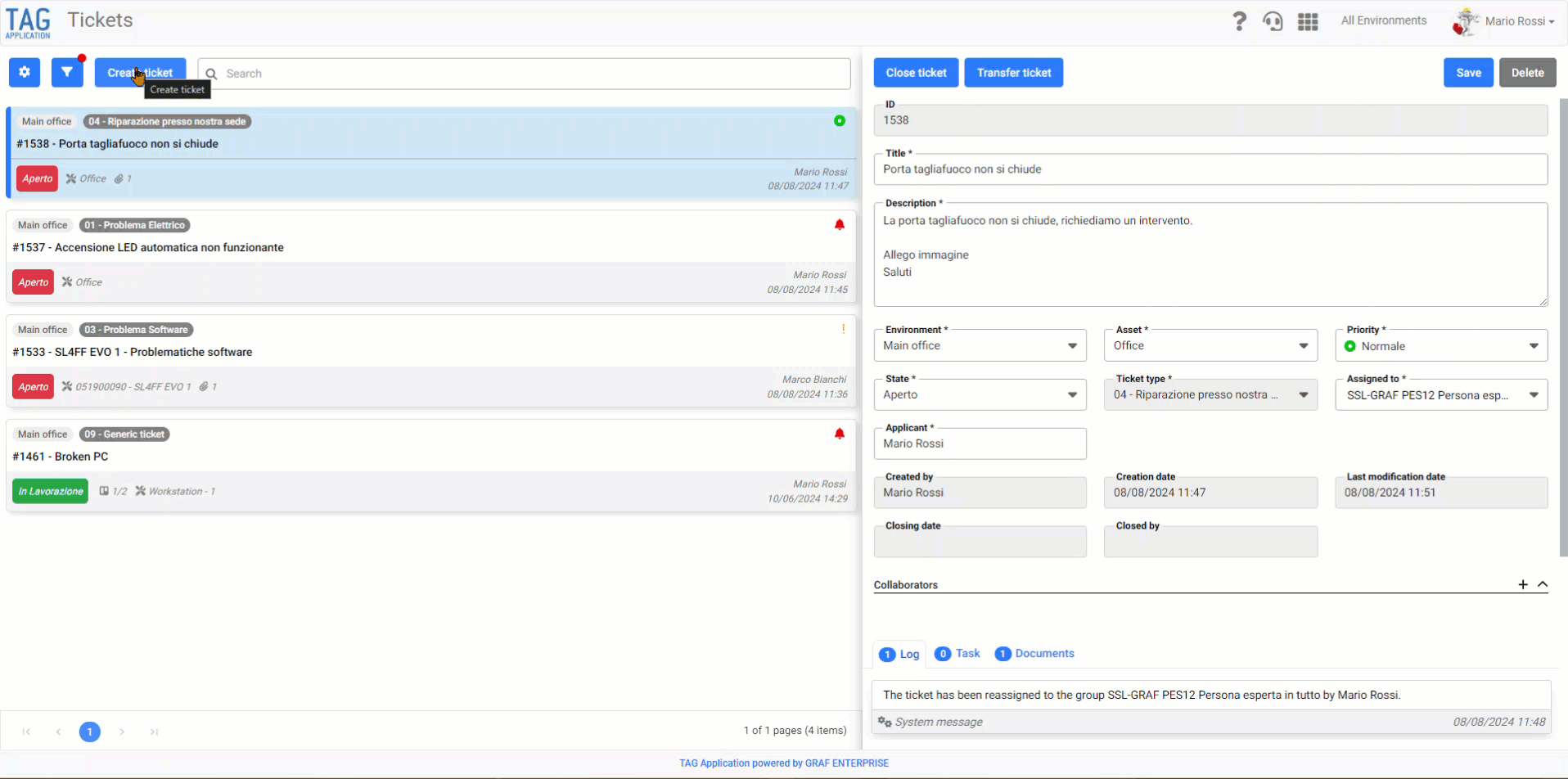Viewport: 1568px width, 779px height.
Task: Click attachment paperclip on ticket #1538
Action: [119, 178]
